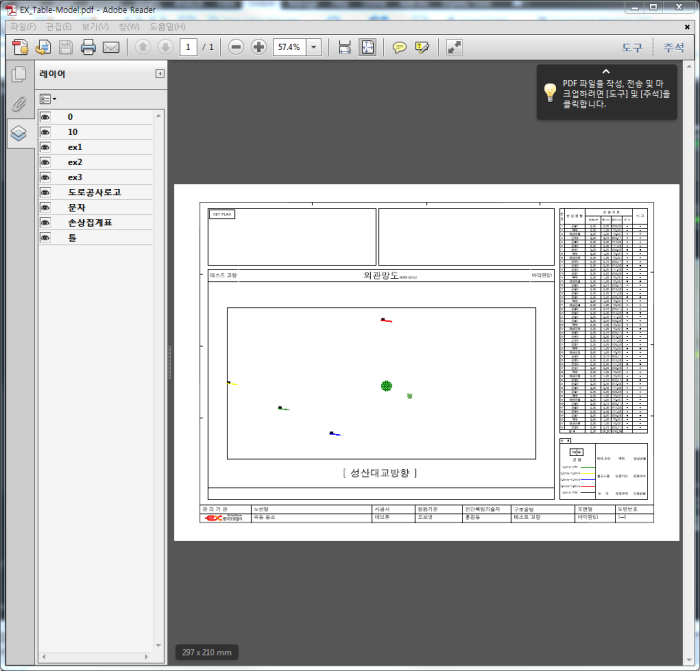This screenshot has width=700, height=671.
Task: Open the zoom percentage dropdown arrow
Action: 314,47
